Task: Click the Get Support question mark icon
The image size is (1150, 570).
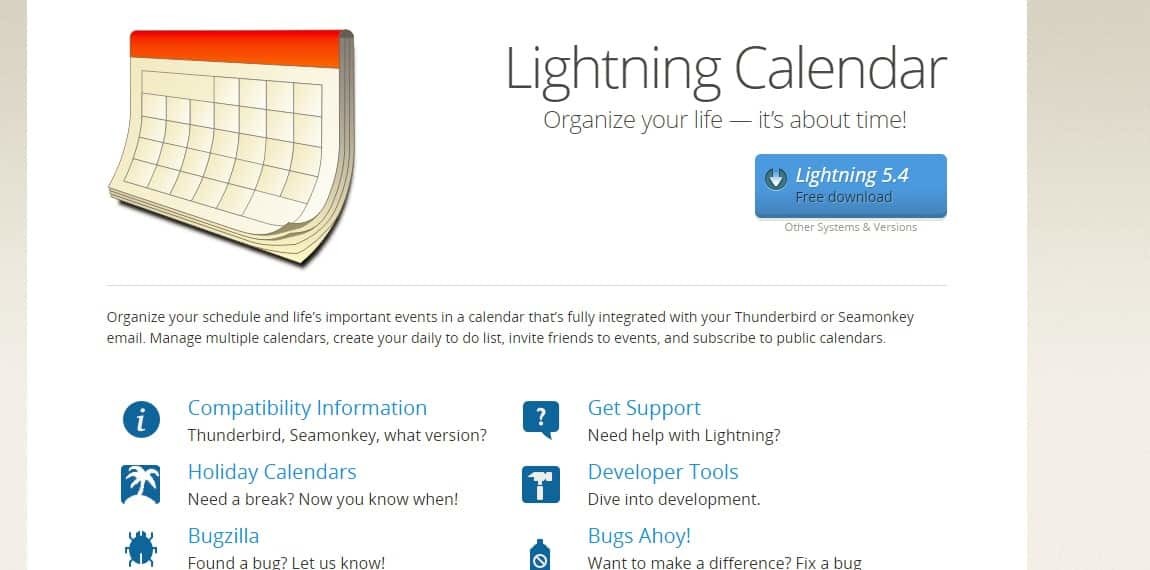Action: tap(541, 420)
